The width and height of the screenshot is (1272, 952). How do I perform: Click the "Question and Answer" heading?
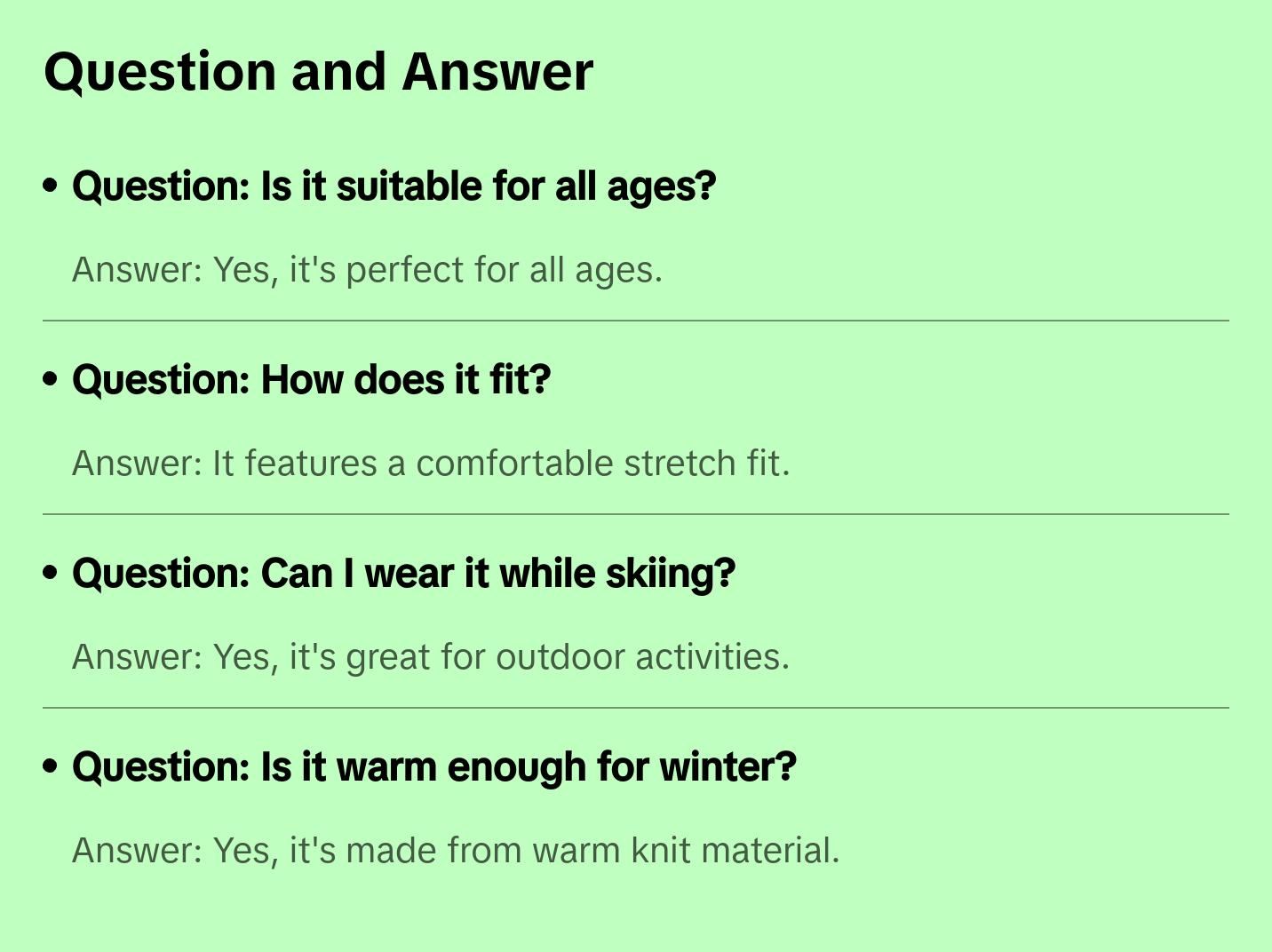tap(318, 72)
